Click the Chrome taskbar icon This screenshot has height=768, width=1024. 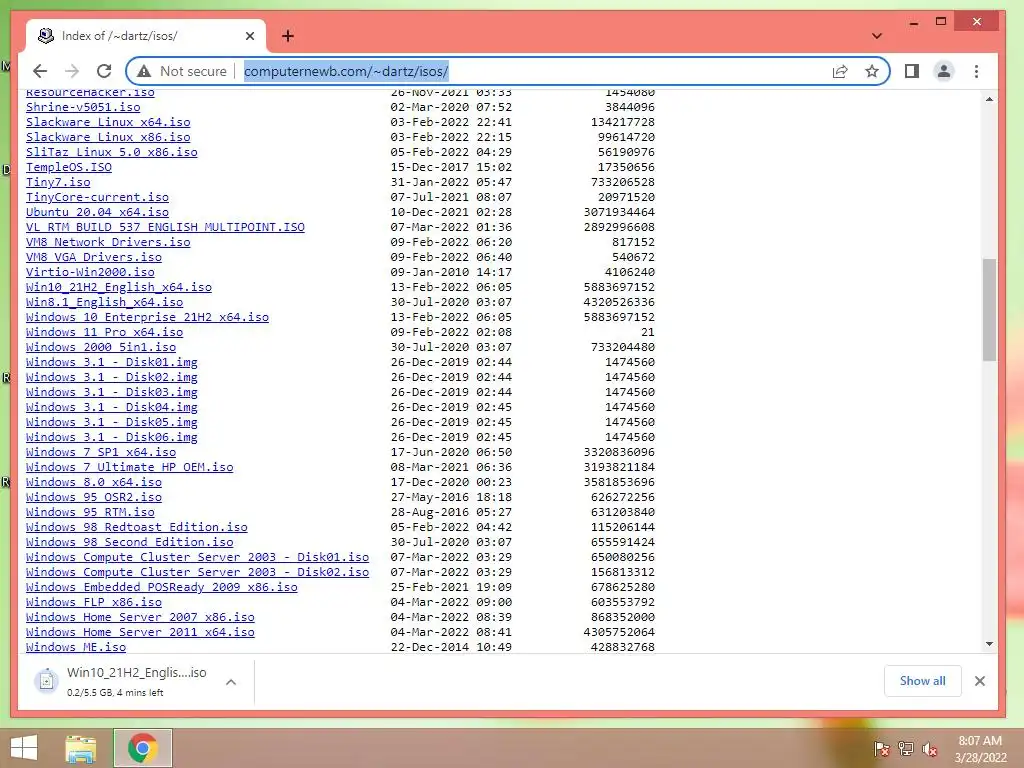(143, 748)
